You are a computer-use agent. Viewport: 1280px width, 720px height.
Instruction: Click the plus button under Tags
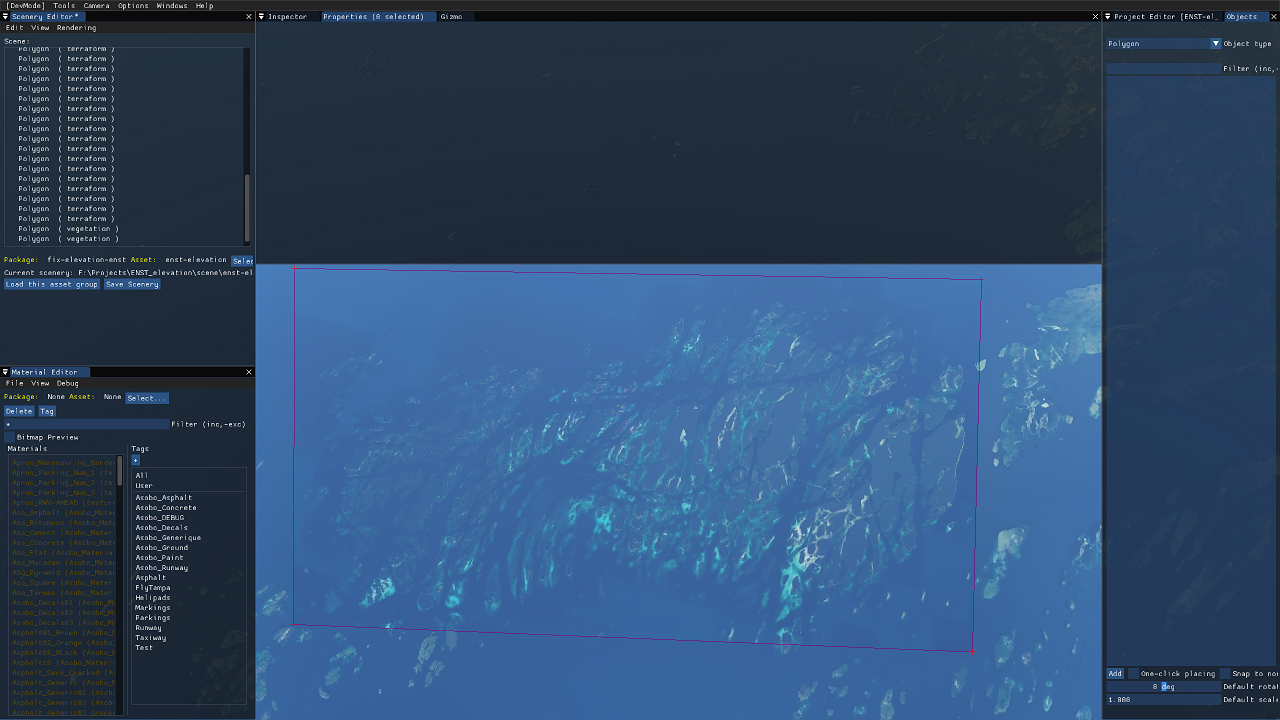tap(136, 460)
